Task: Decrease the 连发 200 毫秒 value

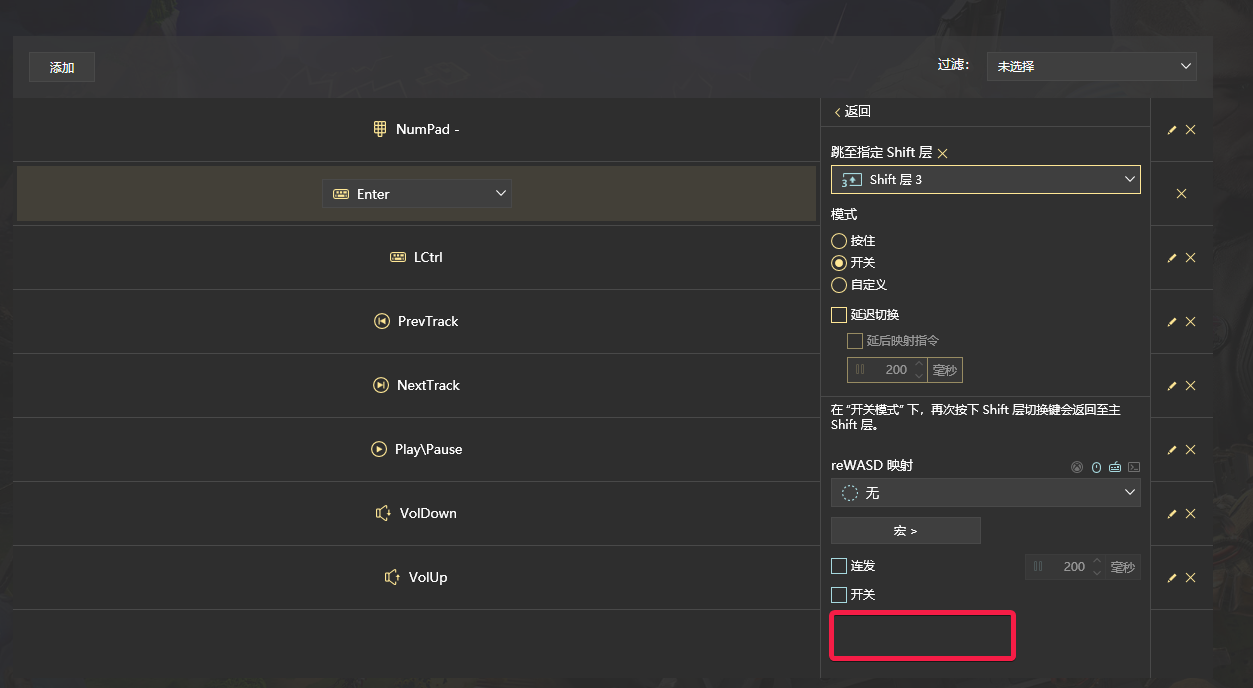Action: 1097,572
